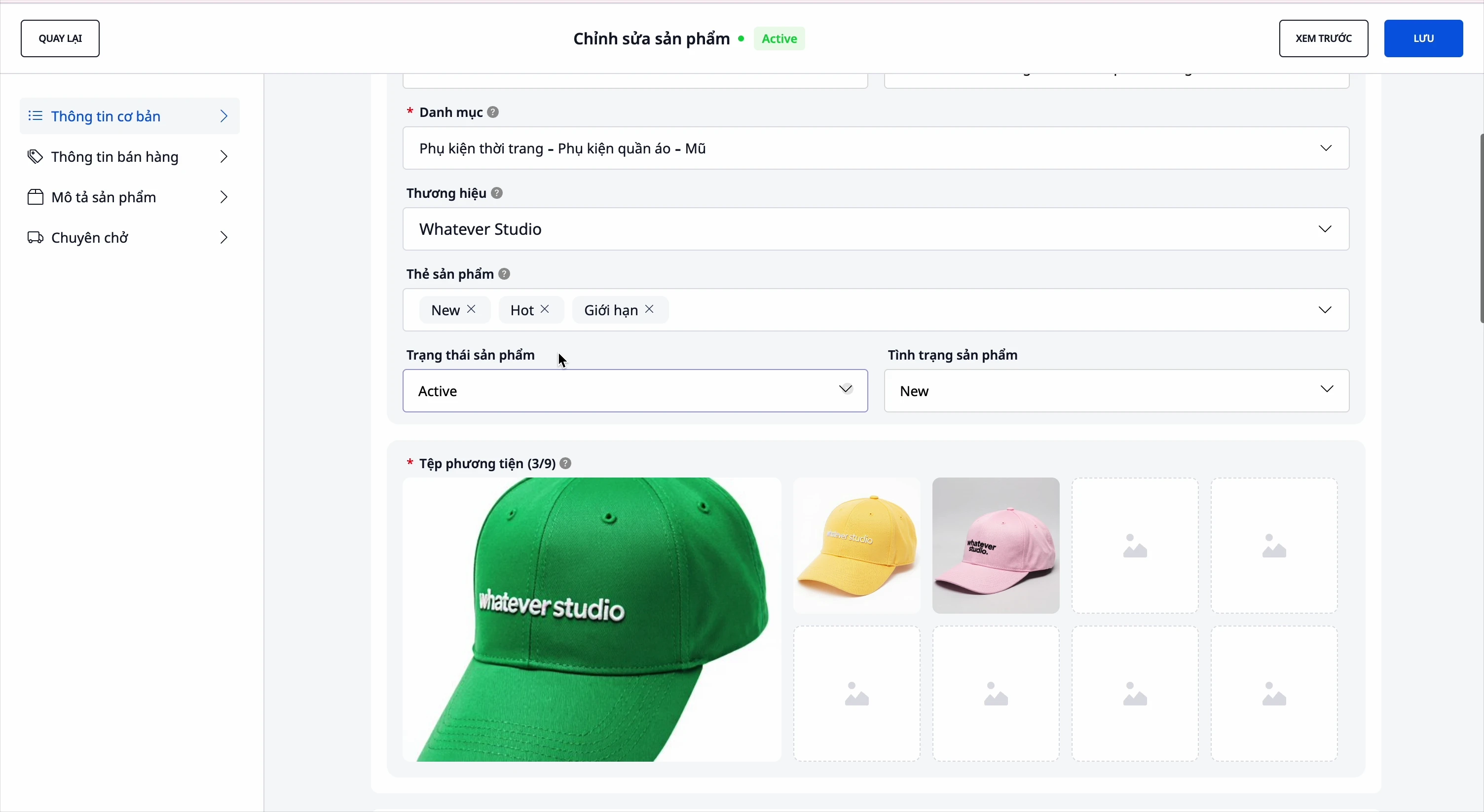Image resolution: width=1484 pixels, height=812 pixels.
Task: Open the Danh mục category dropdown
Action: (x=1327, y=148)
